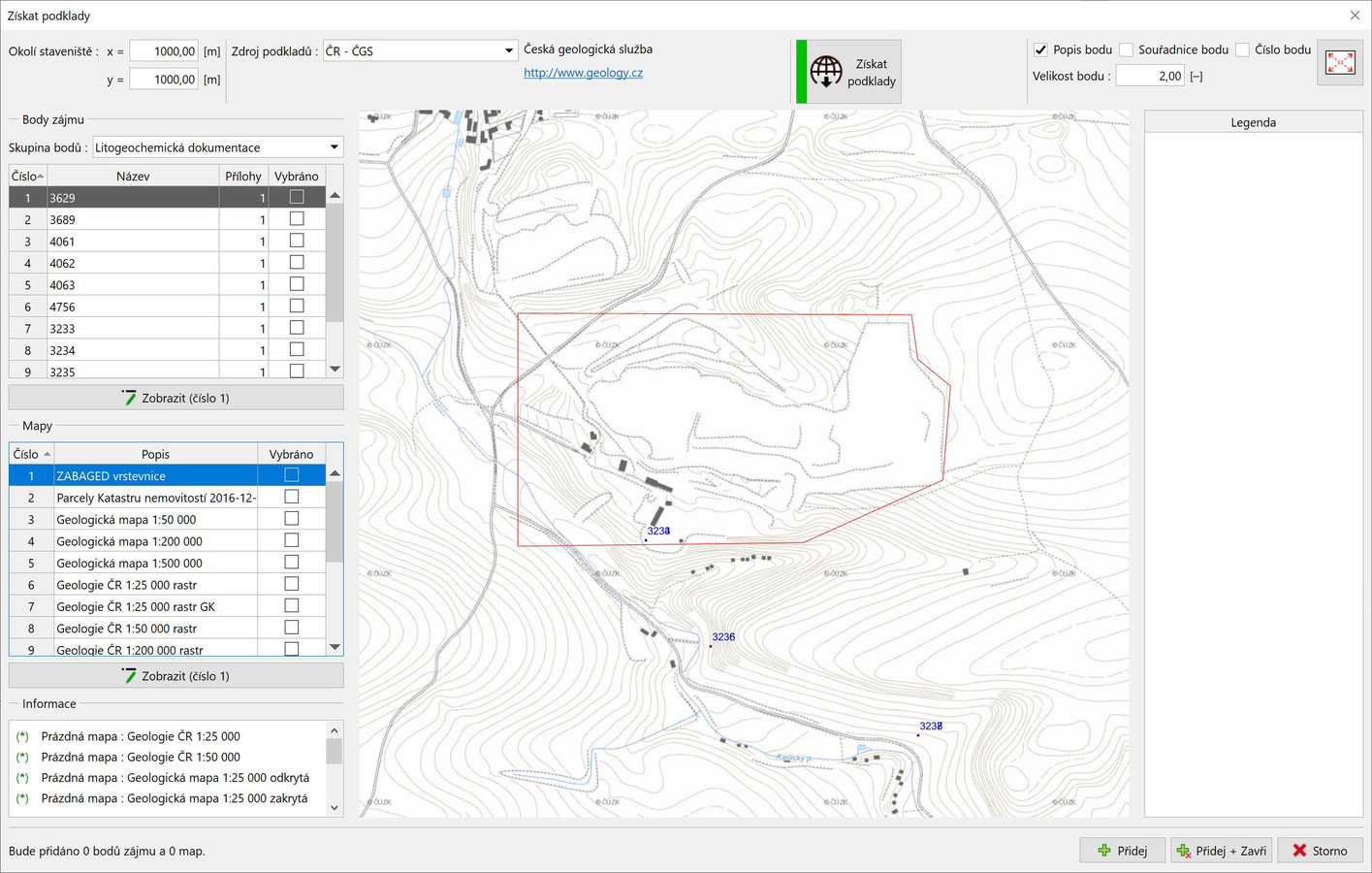The height and width of the screenshot is (873, 1372).
Task: Expand the Skupina bodů dropdown
Action: [x=334, y=147]
